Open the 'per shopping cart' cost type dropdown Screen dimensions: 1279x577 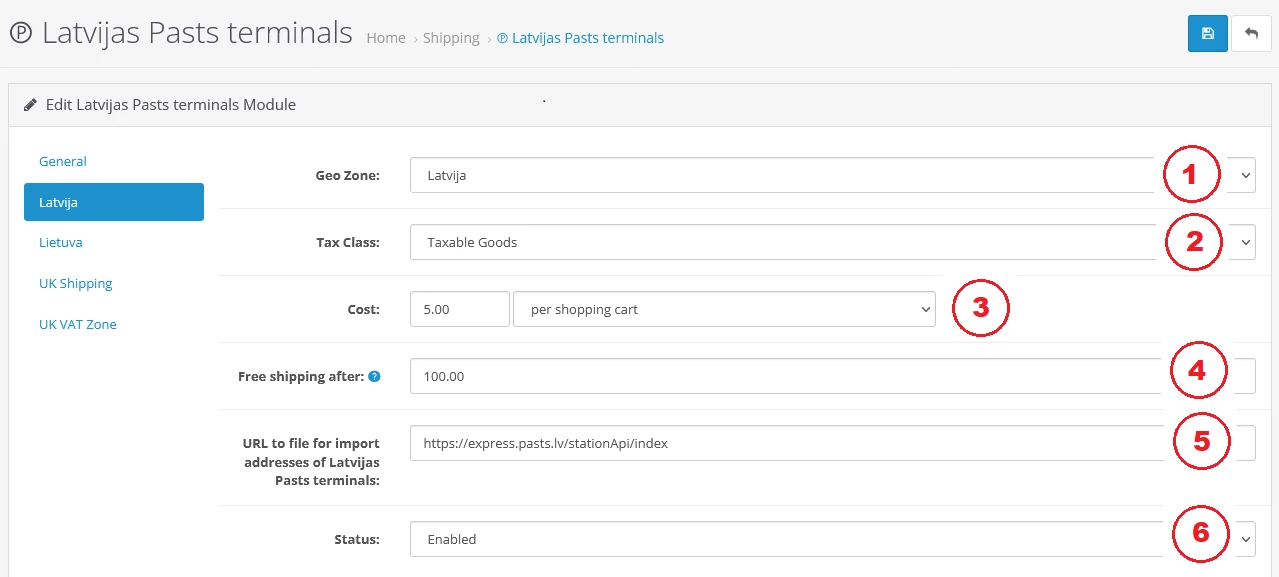point(723,310)
